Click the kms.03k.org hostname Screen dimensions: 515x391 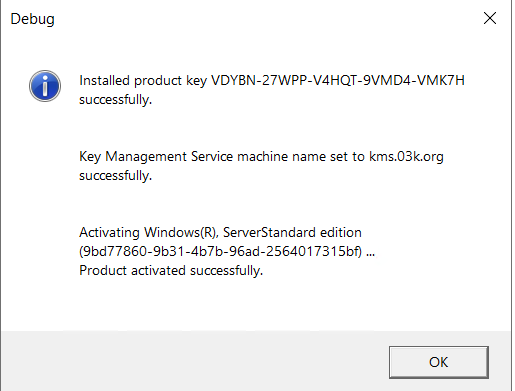point(406,157)
